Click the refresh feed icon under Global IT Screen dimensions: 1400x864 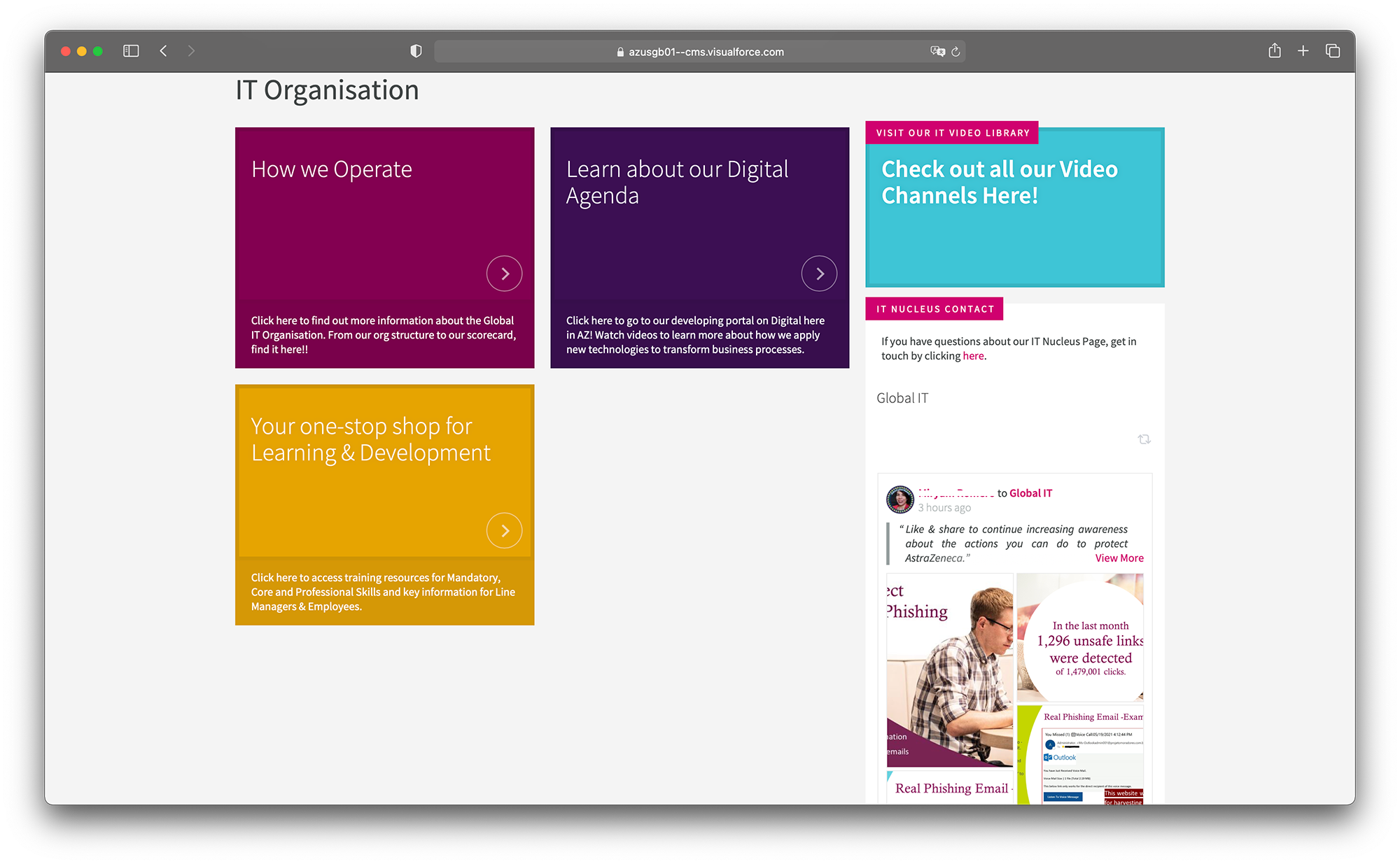[1144, 439]
